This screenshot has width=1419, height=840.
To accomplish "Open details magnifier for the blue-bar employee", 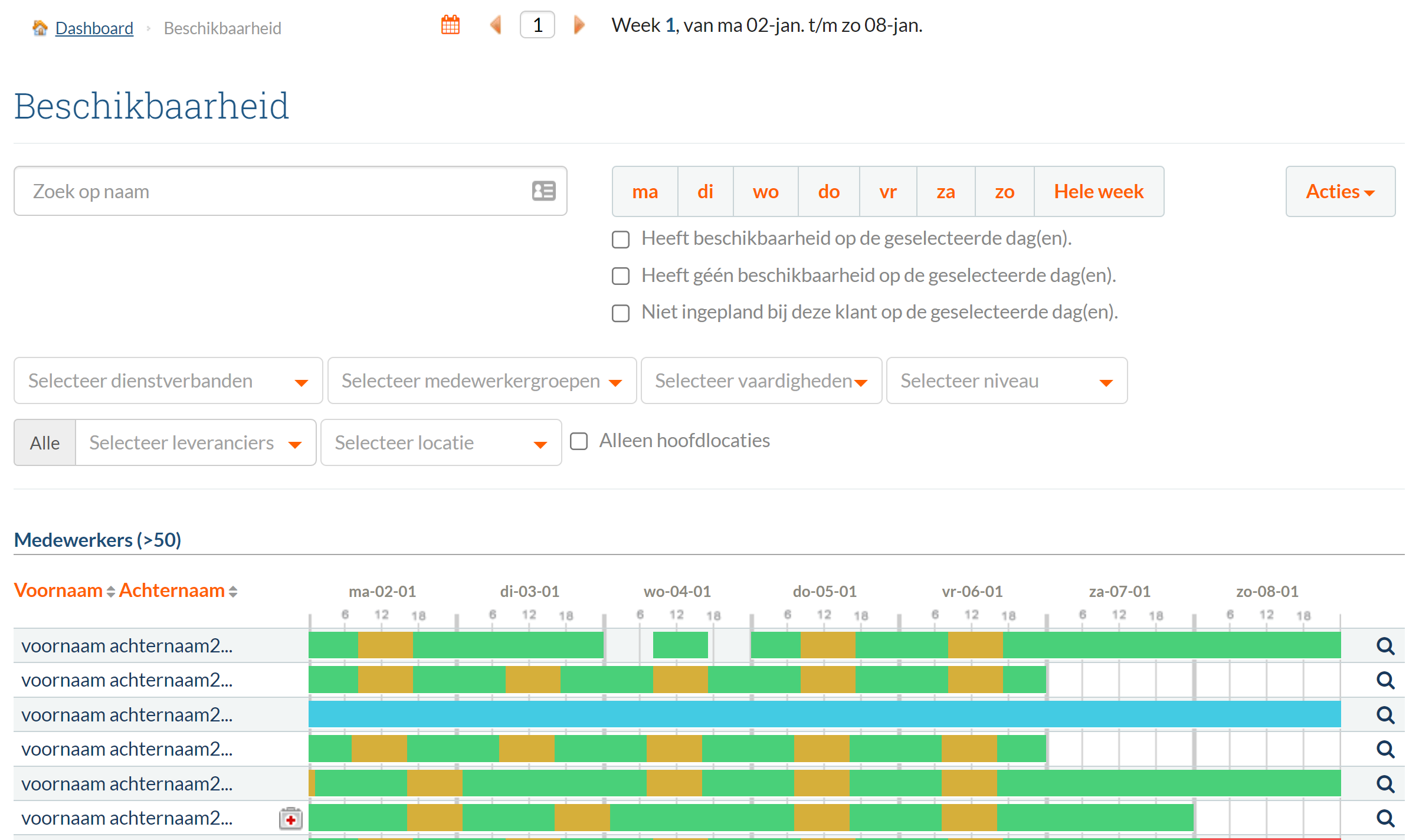I will coord(1385,715).
